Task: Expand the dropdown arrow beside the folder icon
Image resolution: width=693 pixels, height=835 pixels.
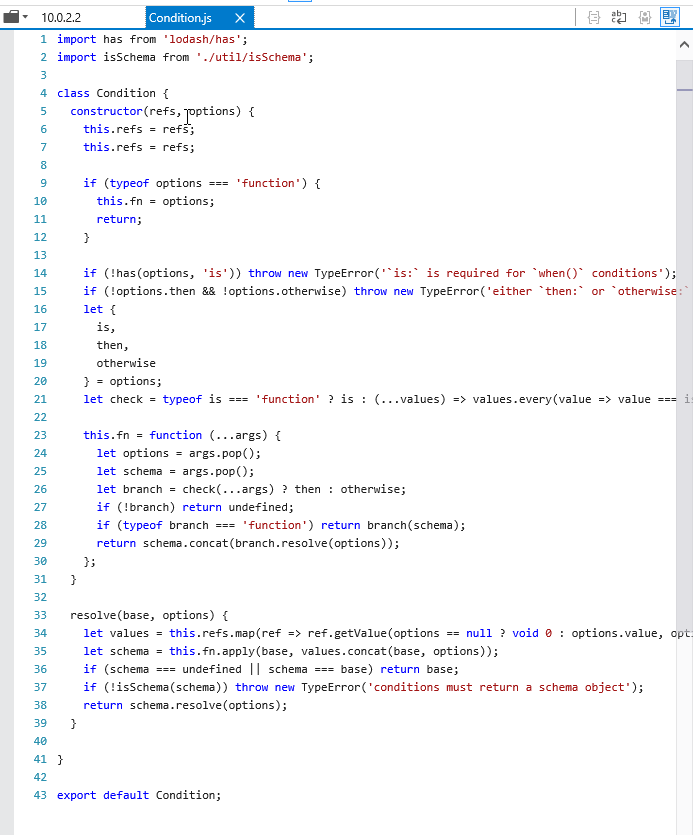Action: tap(25, 17)
